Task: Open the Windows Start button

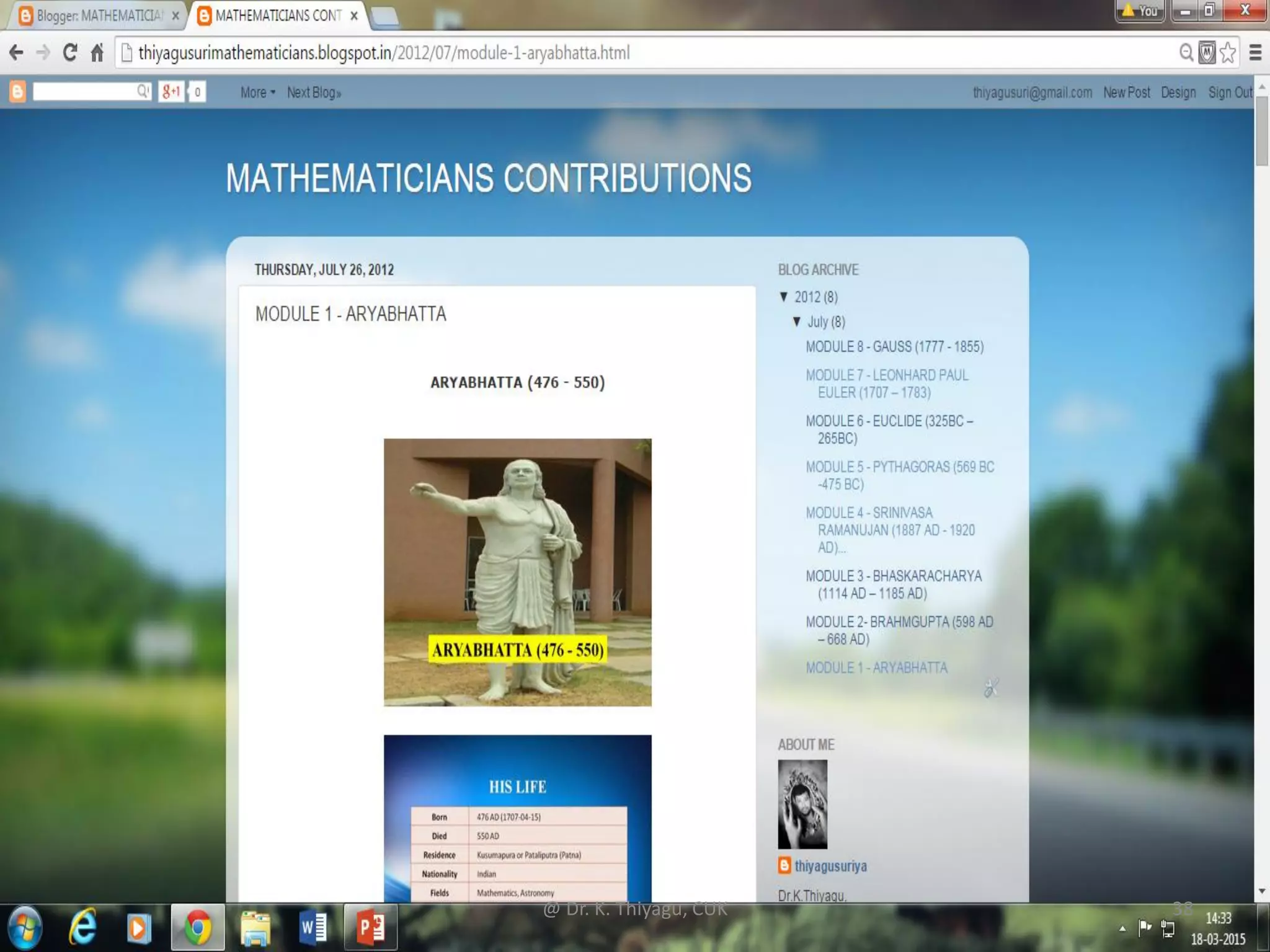Action: 25,928
